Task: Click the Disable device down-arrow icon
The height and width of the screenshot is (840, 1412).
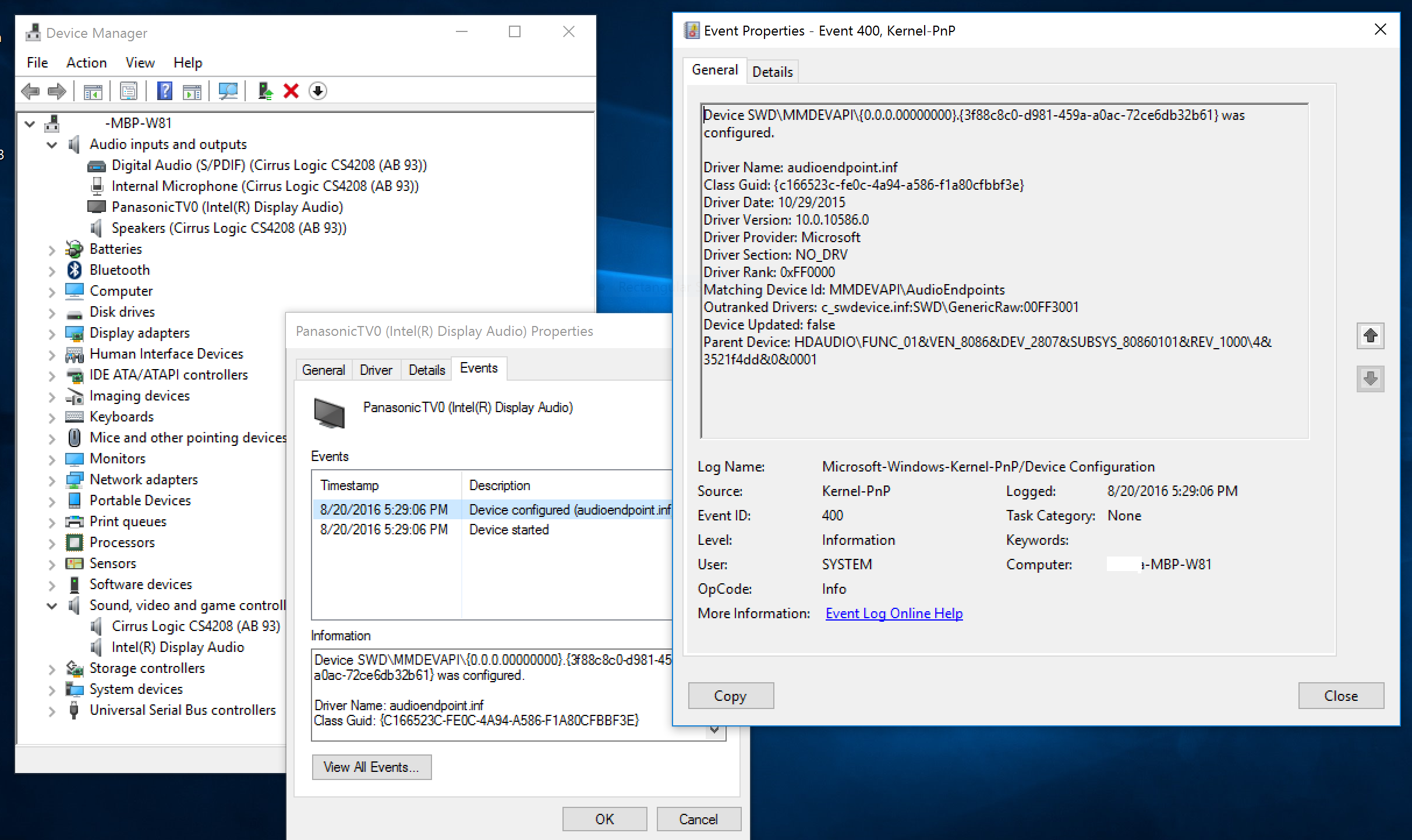Action: [x=318, y=91]
